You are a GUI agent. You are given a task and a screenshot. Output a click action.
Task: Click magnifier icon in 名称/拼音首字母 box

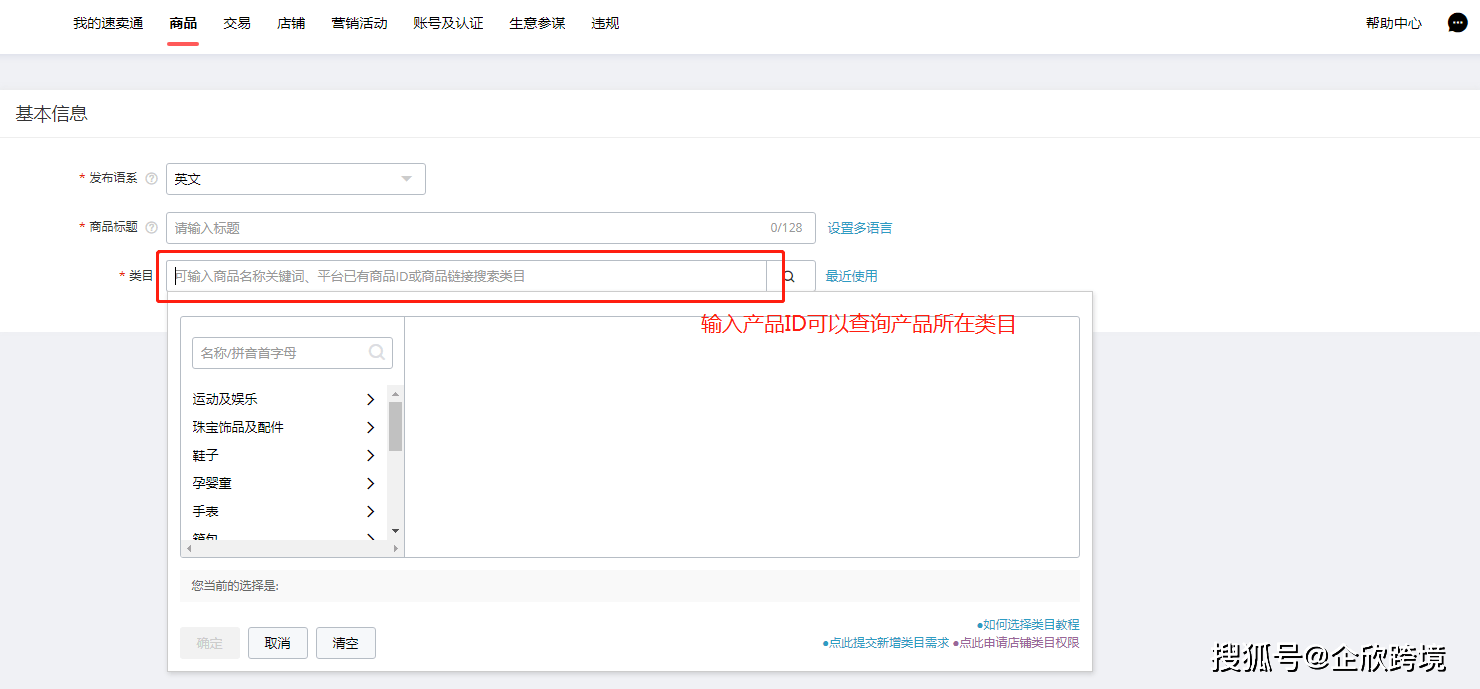click(x=377, y=353)
